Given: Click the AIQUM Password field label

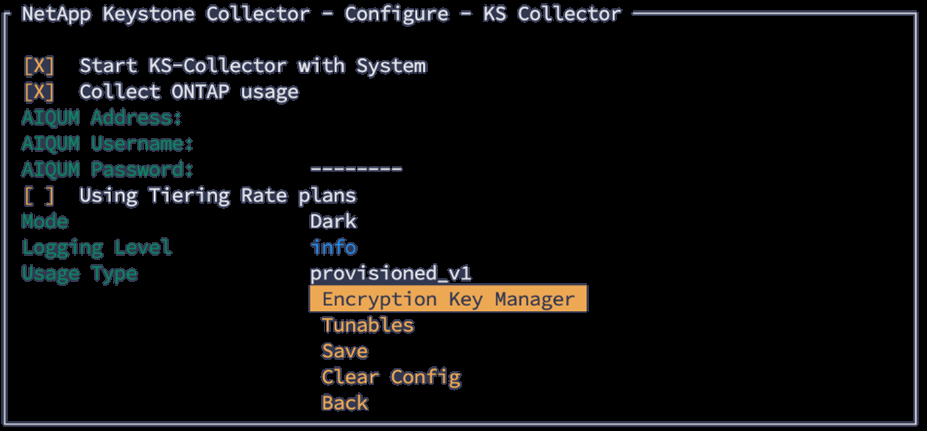Looking at the screenshot, I should tap(108, 169).
